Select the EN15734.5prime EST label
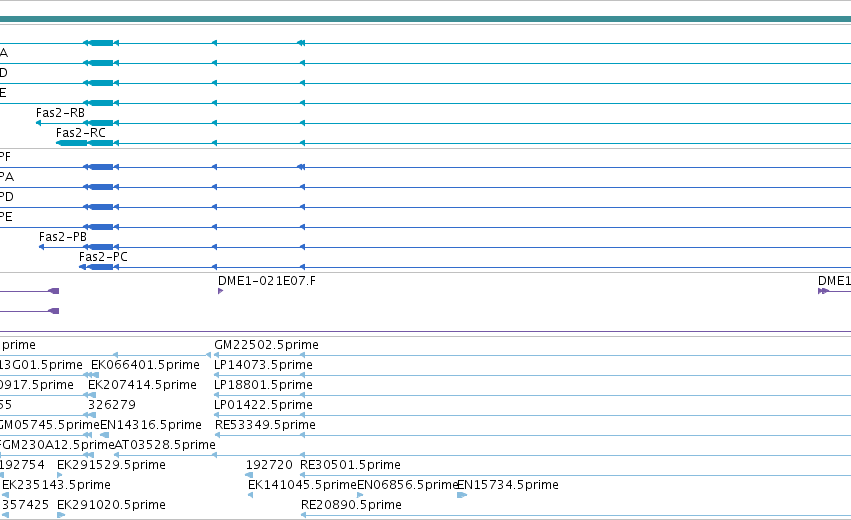The width and height of the screenshot is (851, 520). coord(508,485)
